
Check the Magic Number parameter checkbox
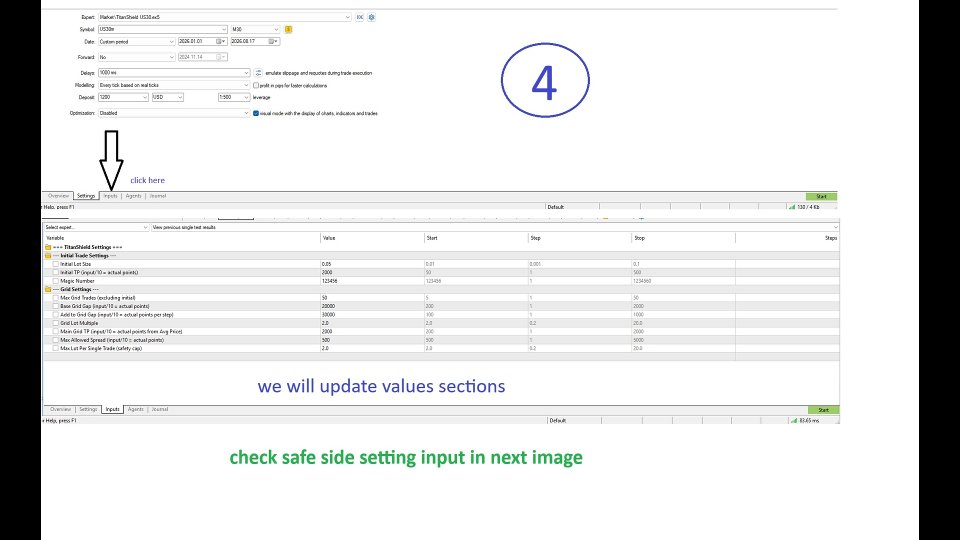(x=56, y=281)
